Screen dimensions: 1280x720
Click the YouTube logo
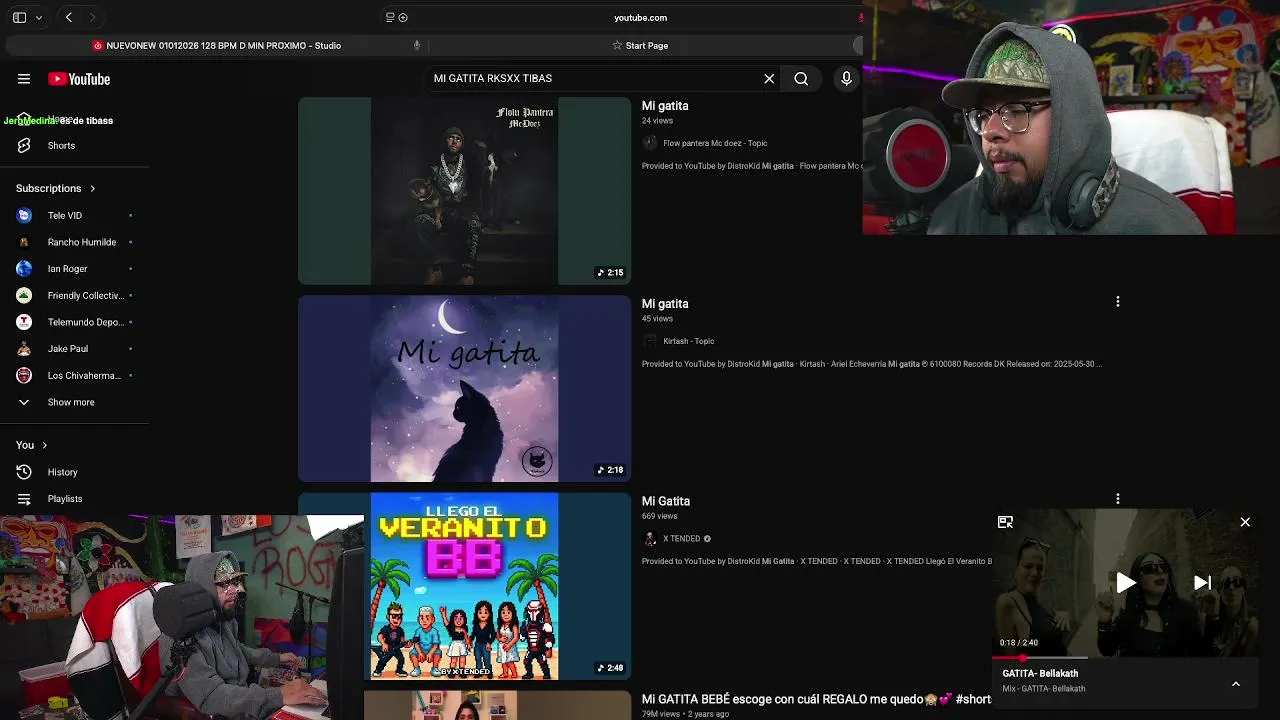79,79
